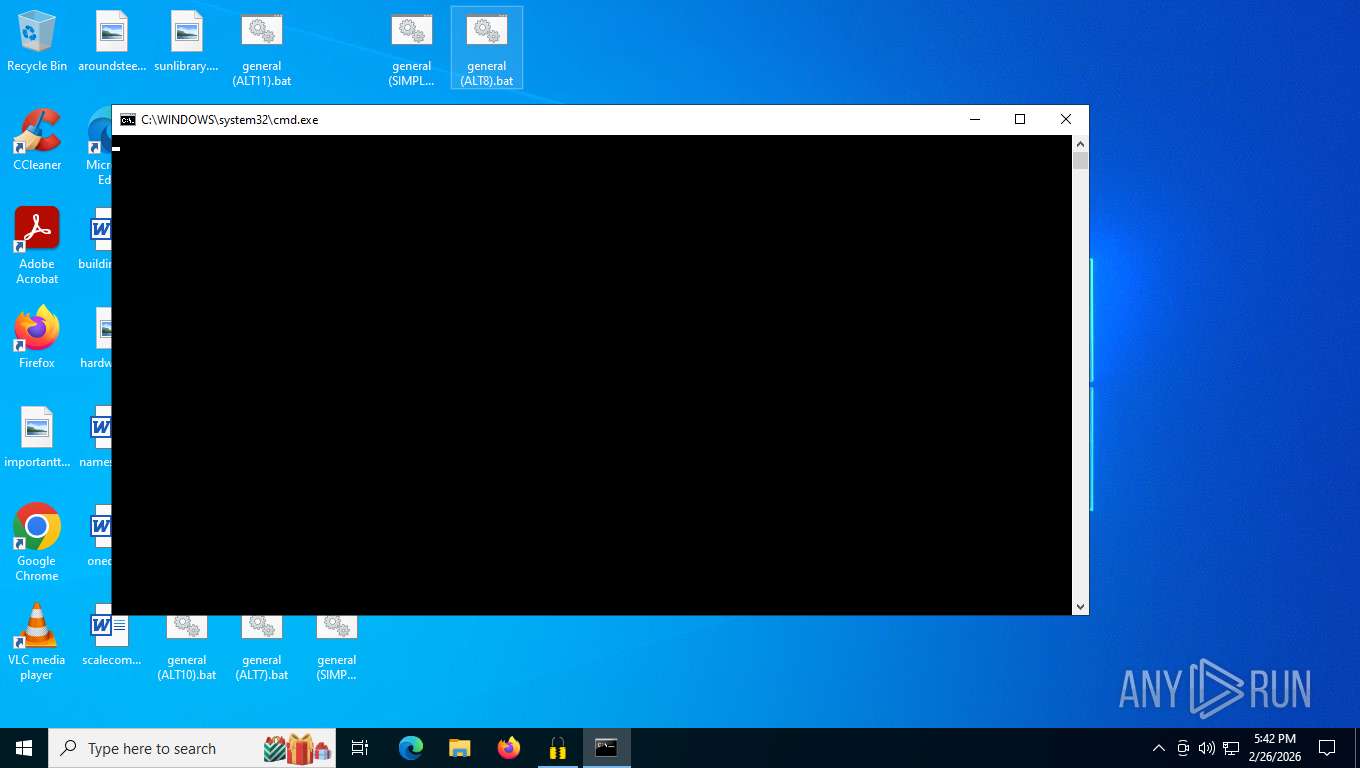Viewport: 1360px width, 768px height.
Task: Click the Type here to search box
Action: coord(192,748)
